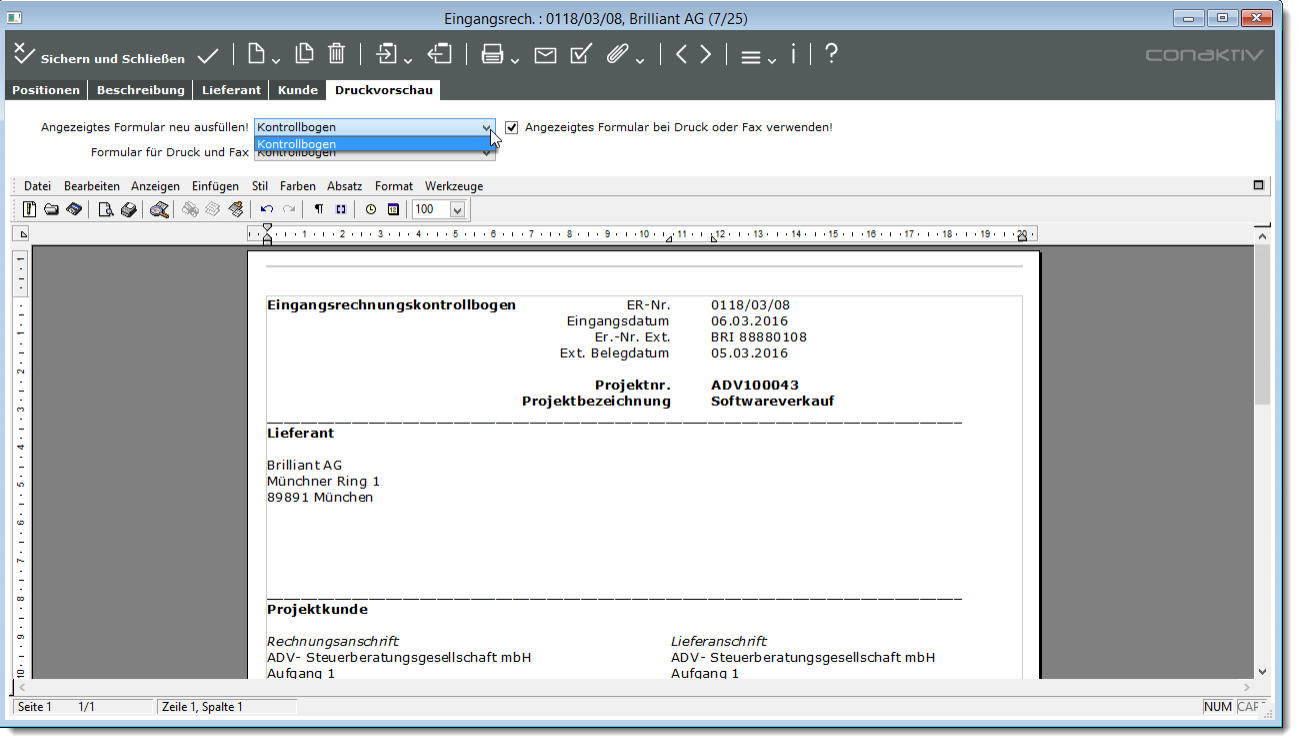Open the zoom percentage dropdown showing 100
The height and width of the screenshot is (743, 1298).
coord(457,209)
